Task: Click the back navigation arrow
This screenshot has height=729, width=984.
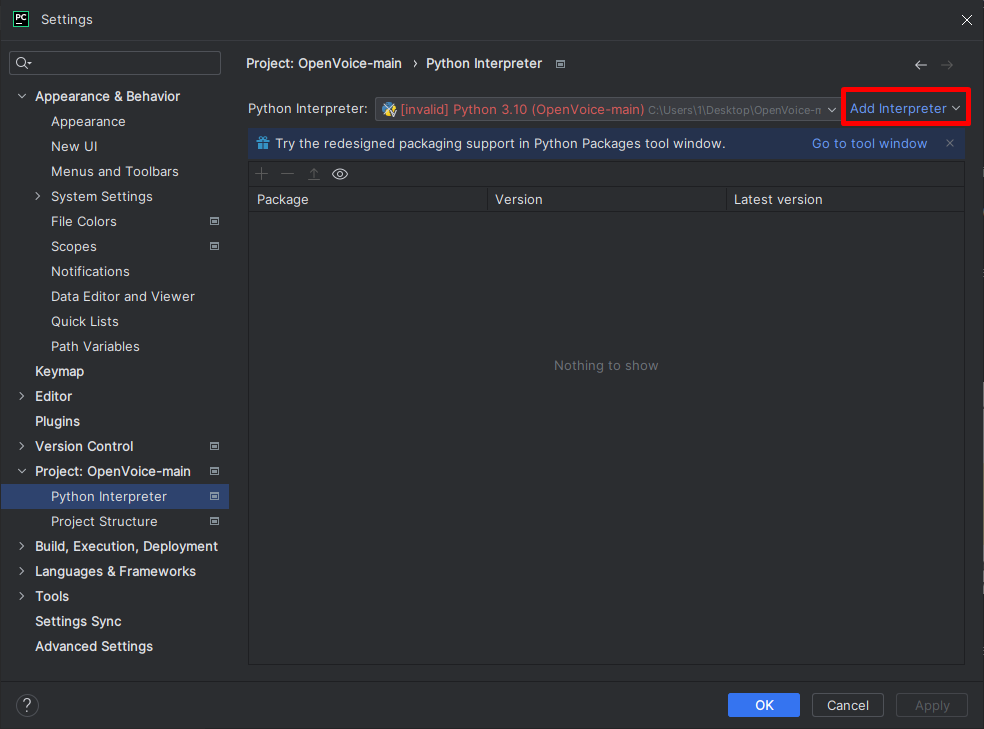Action: pyautogui.click(x=921, y=65)
